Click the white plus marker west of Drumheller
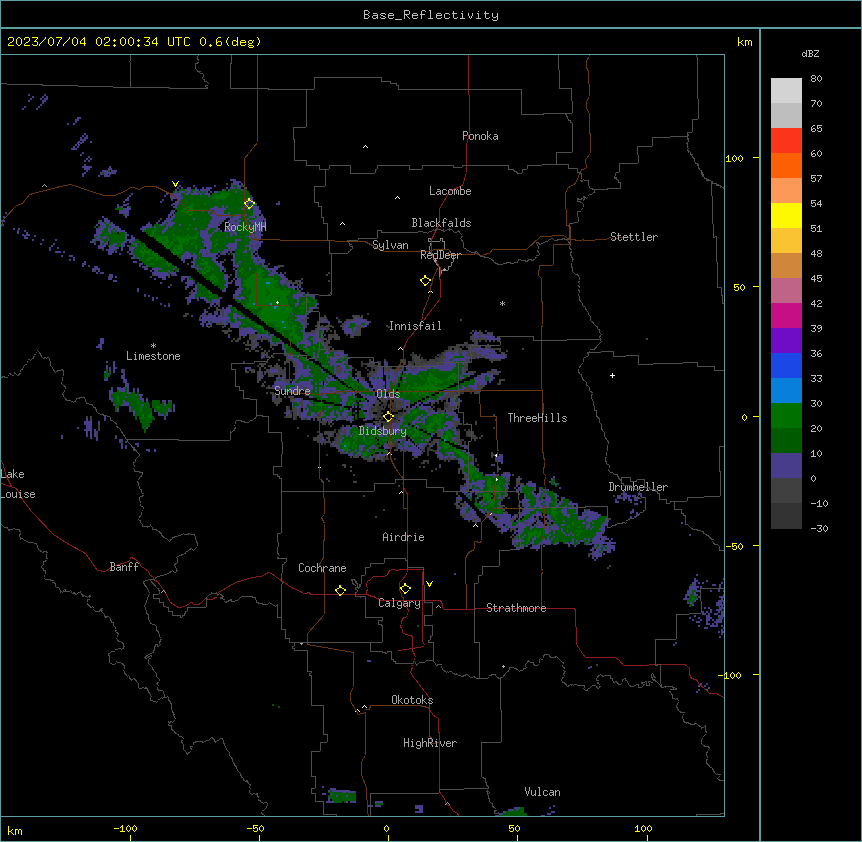 (x=612, y=375)
